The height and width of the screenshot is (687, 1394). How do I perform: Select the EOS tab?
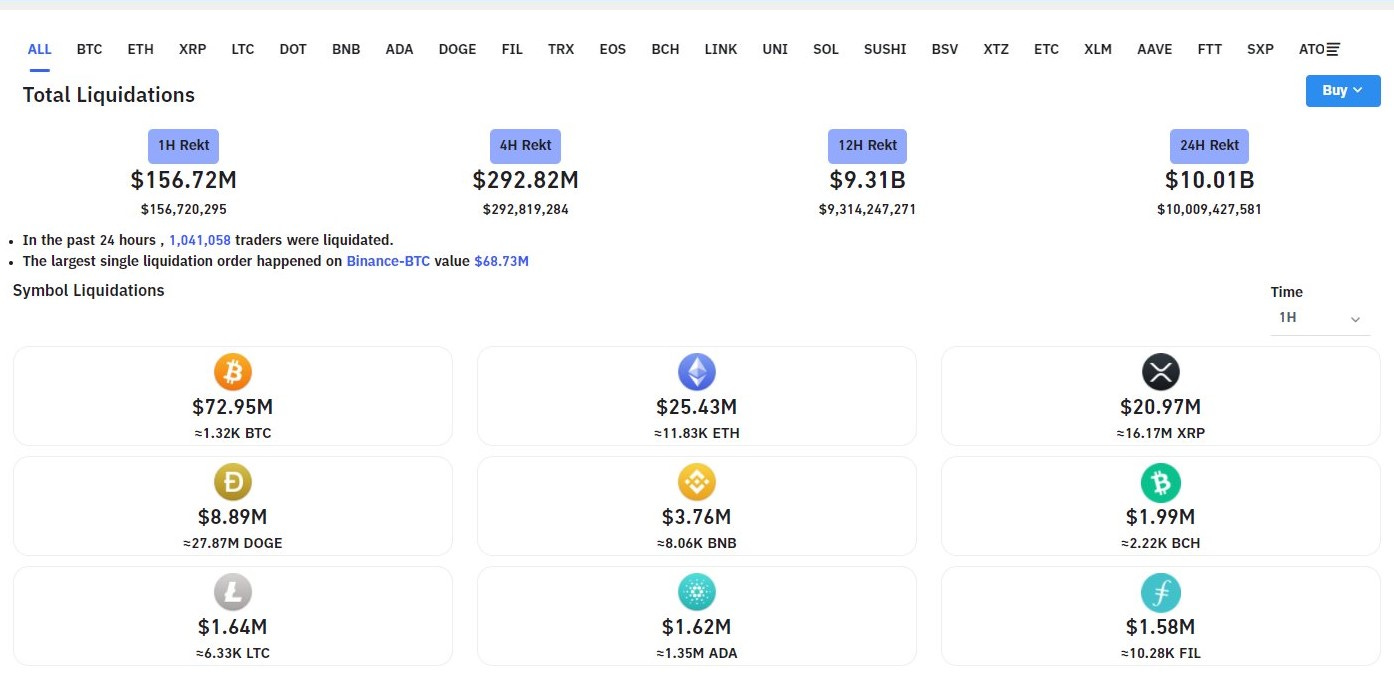pos(613,49)
